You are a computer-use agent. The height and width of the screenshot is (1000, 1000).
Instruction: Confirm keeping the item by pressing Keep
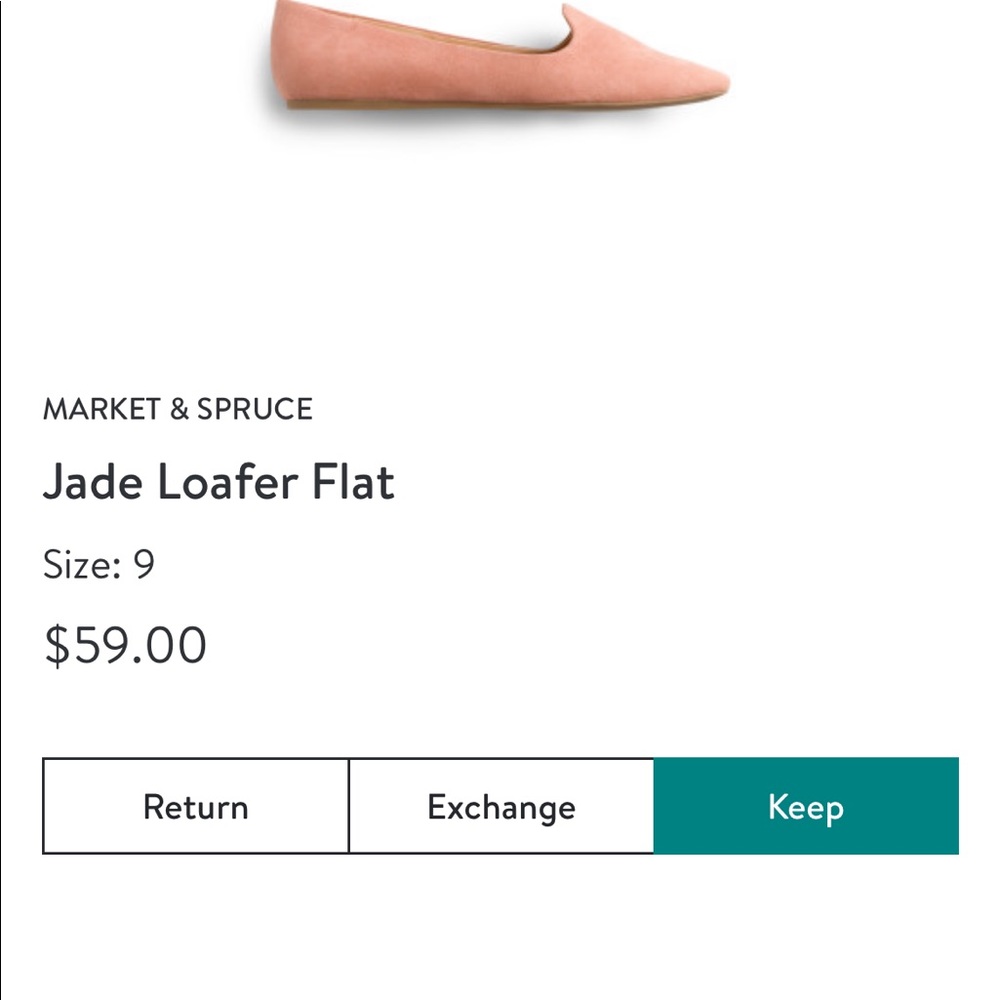pyautogui.click(x=805, y=806)
